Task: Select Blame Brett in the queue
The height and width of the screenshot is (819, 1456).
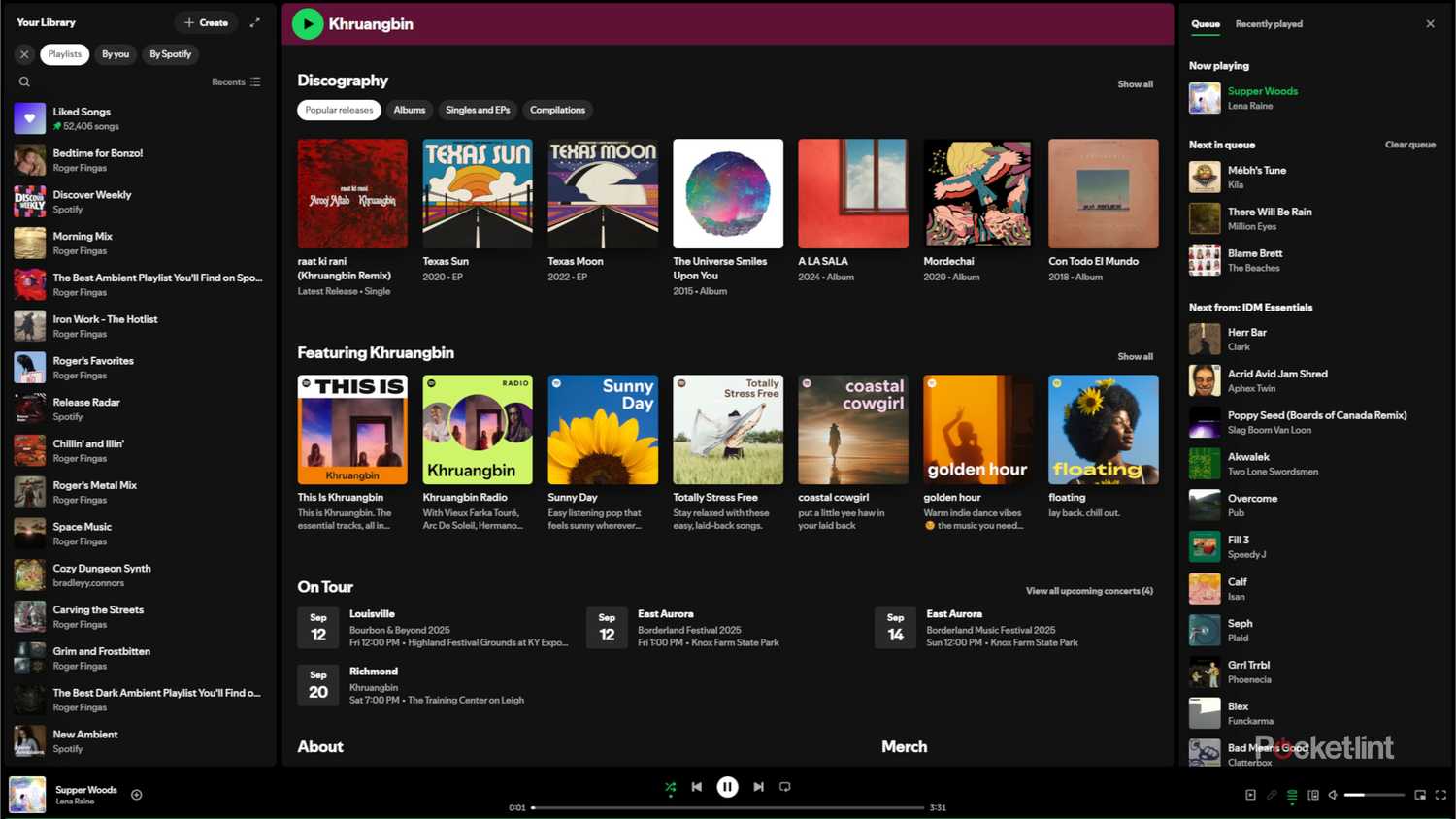Action: [x=1312, y=260]
